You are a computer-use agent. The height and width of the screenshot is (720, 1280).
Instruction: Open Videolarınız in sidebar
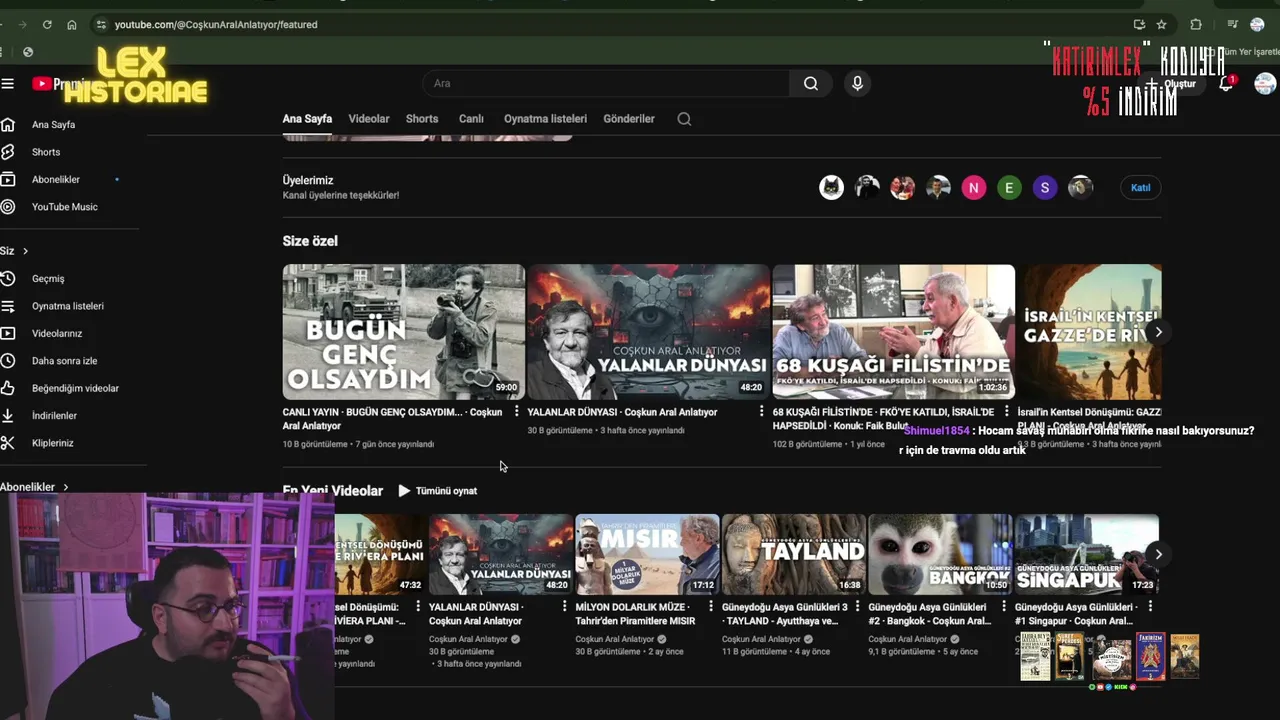coord(57,334)
